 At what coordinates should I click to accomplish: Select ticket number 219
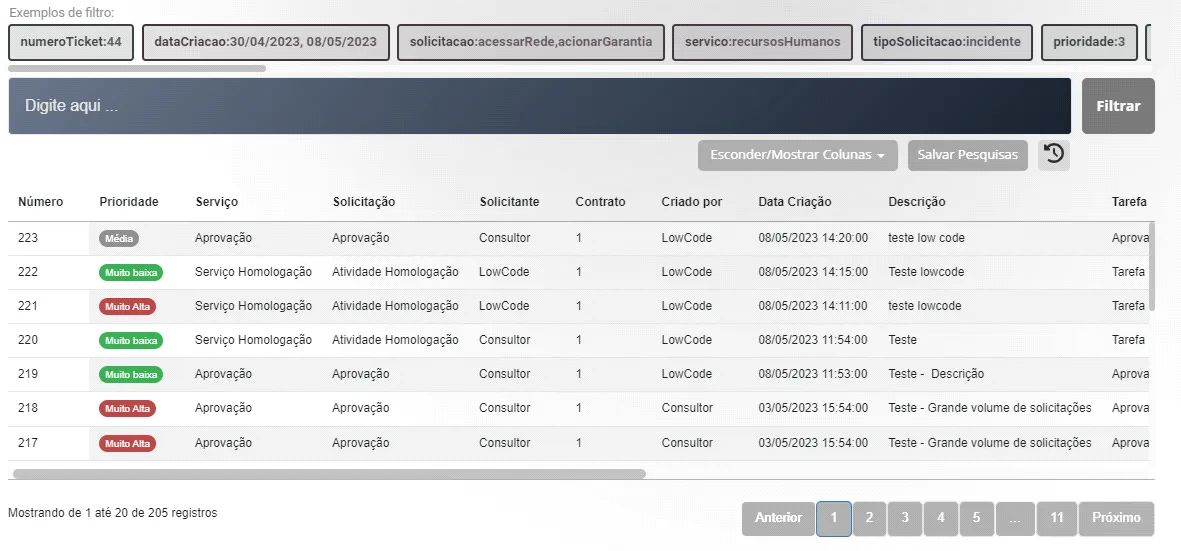[28, 373]
